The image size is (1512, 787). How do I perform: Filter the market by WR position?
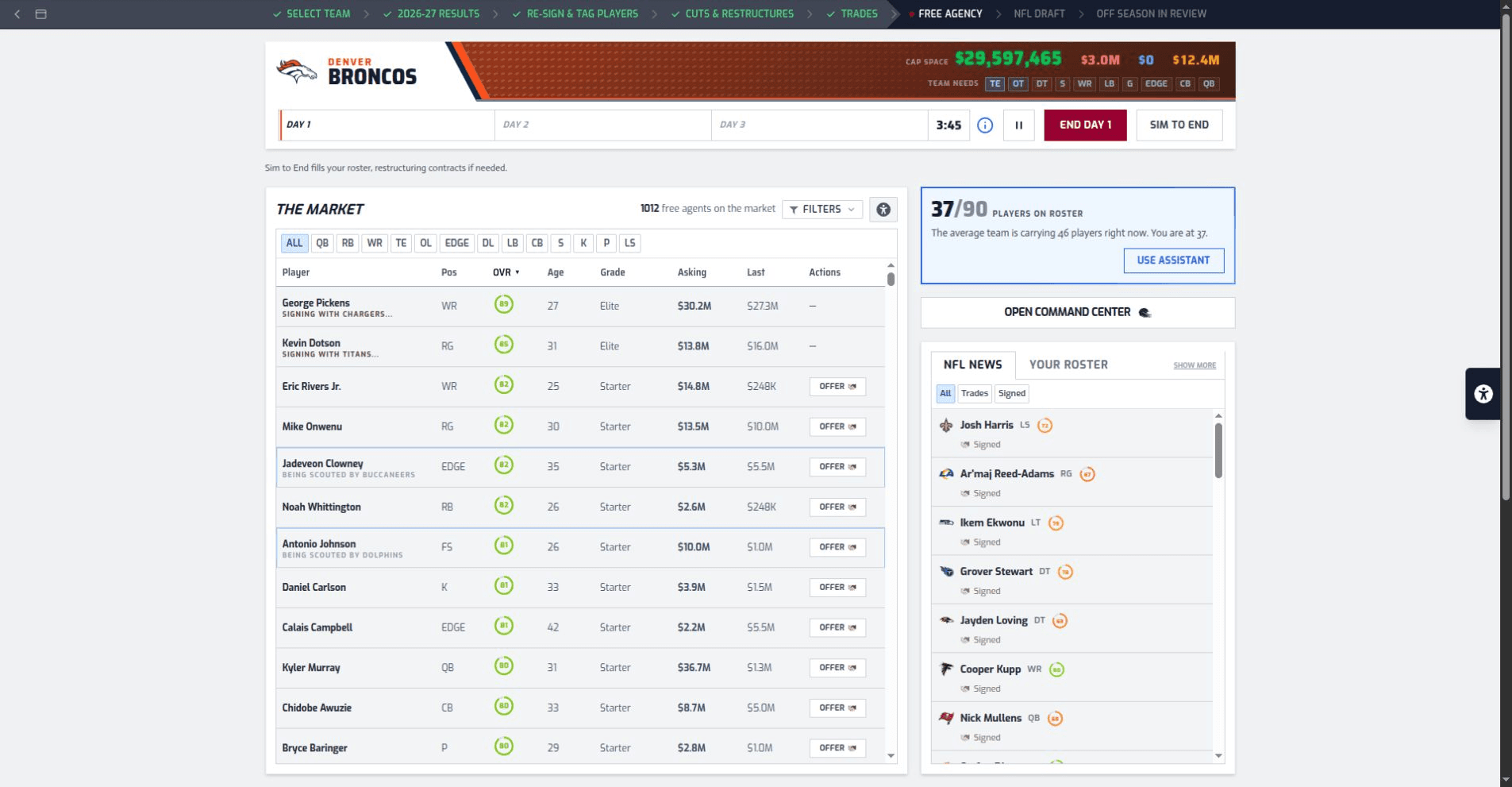click(375, 243)
